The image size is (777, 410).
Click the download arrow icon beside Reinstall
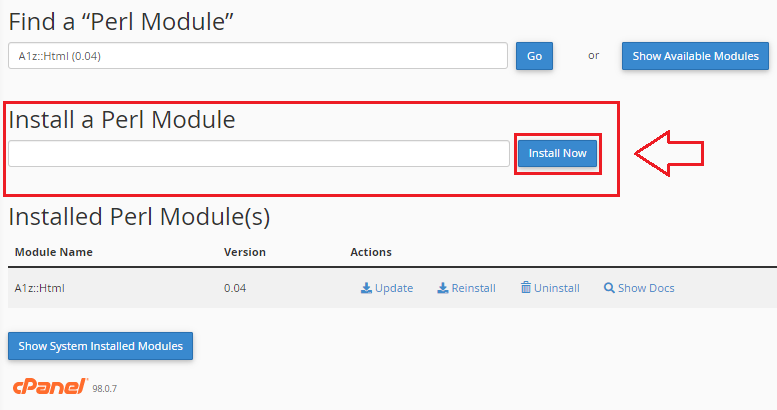point(443,288)
